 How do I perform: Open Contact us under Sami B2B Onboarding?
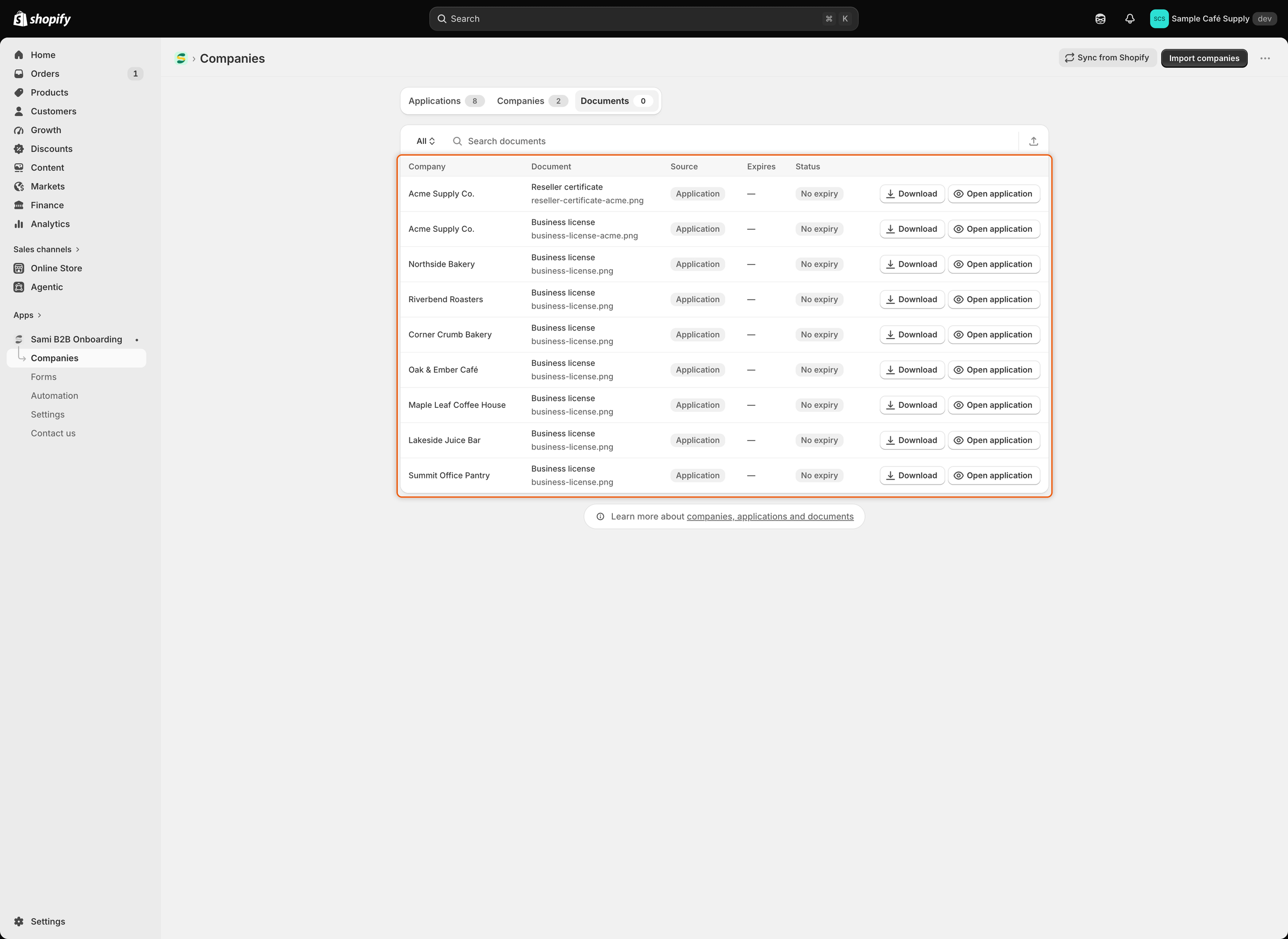click(x=77, y=432)
